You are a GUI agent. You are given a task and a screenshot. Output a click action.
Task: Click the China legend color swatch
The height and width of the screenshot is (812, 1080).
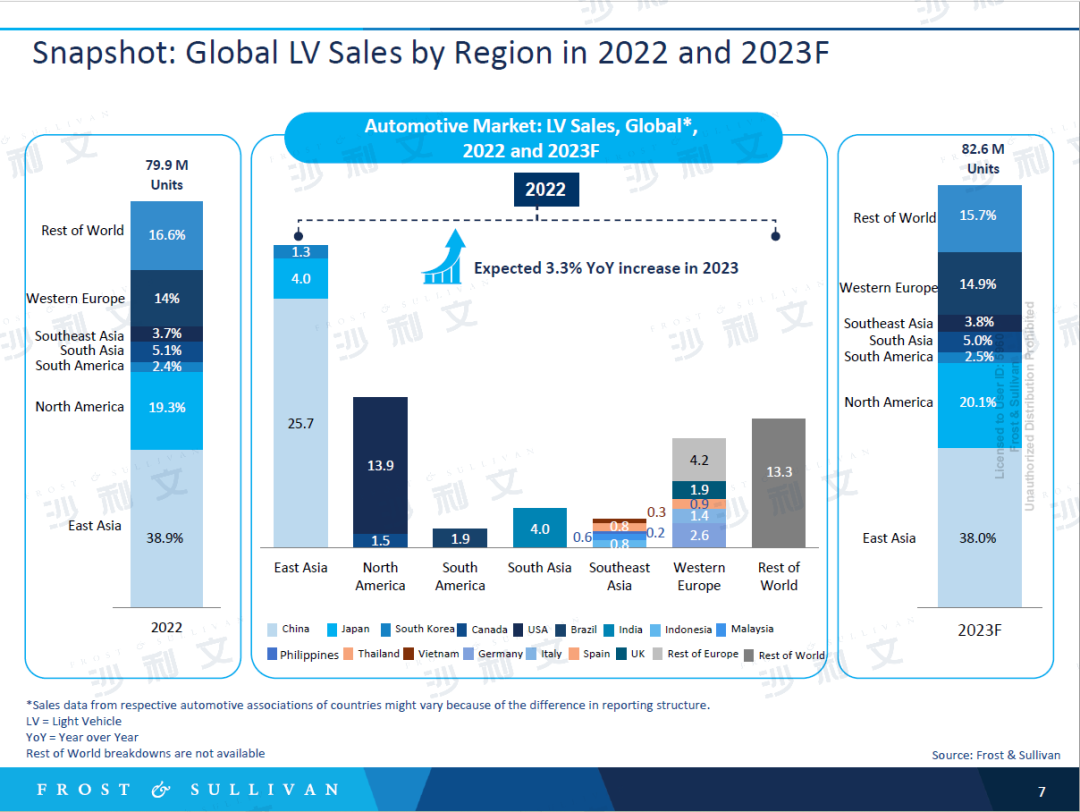click(x=270, y=630)
